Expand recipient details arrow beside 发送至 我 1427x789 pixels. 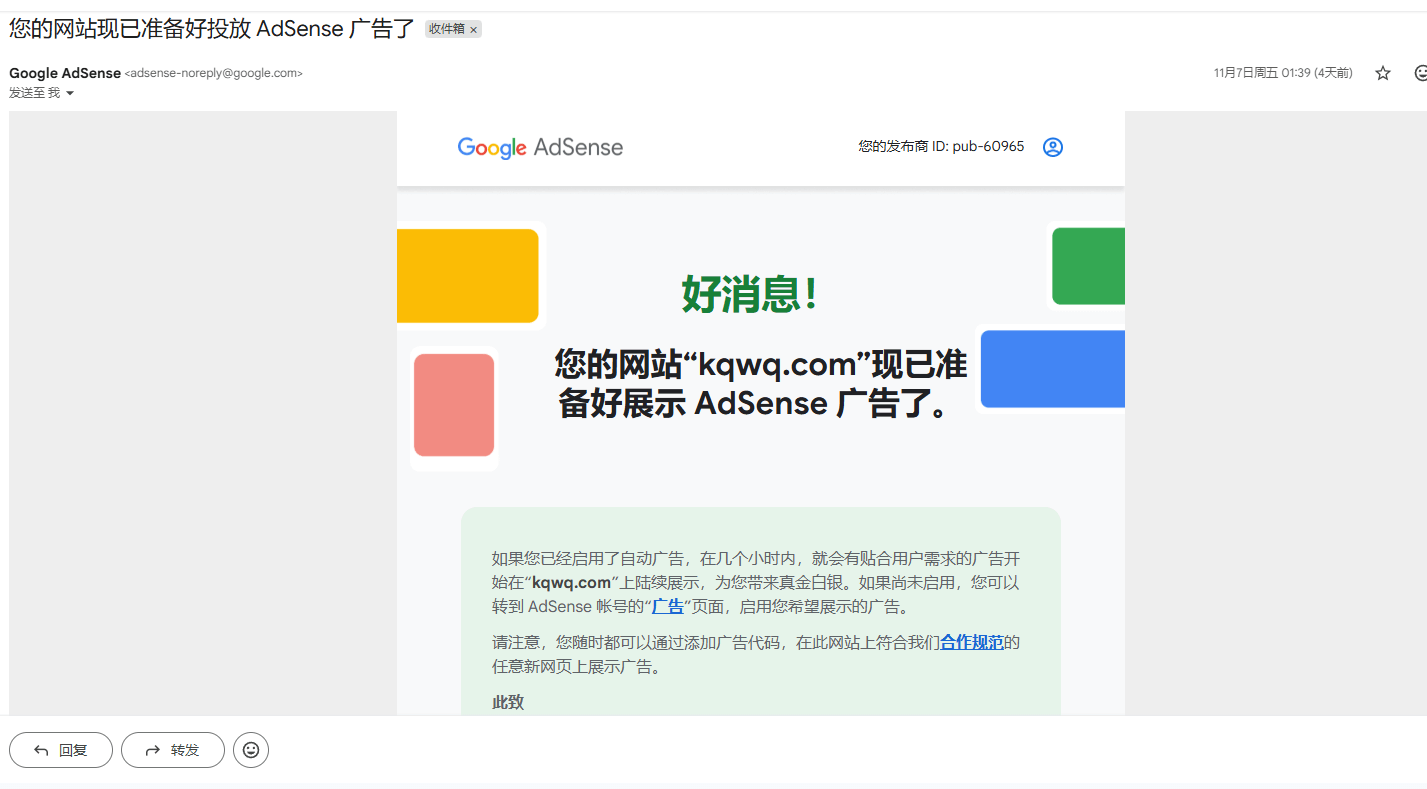click(x=70, y=93)
